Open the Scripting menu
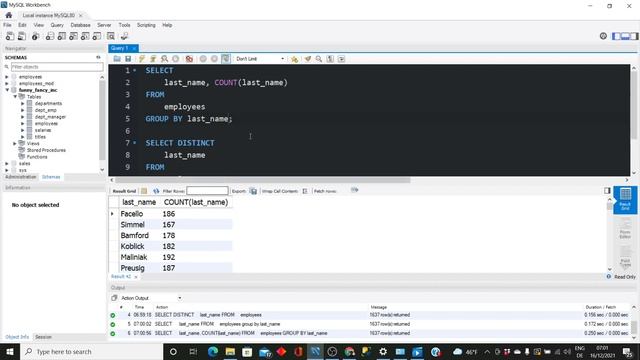 tap(146, 25)
